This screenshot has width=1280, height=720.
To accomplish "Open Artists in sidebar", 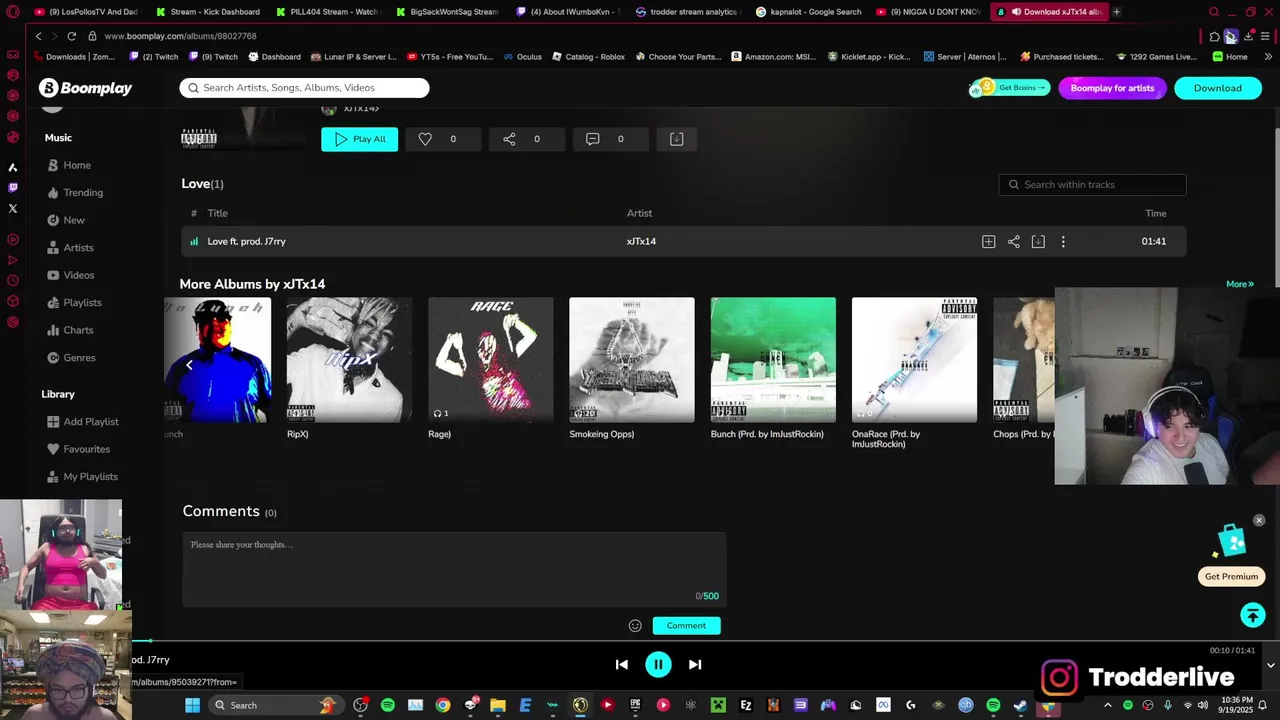I will pos(70,248).
